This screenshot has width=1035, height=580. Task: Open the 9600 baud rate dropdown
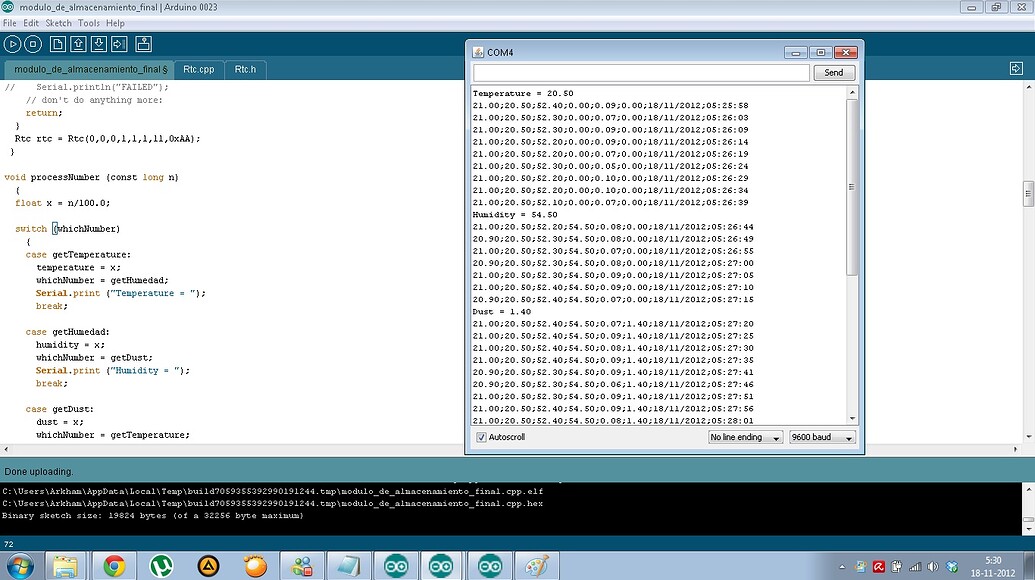coord(821,437)
